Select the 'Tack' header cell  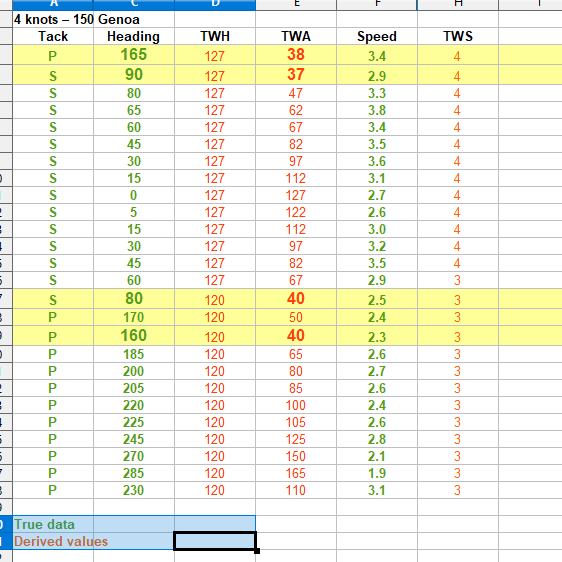point(53,36)
